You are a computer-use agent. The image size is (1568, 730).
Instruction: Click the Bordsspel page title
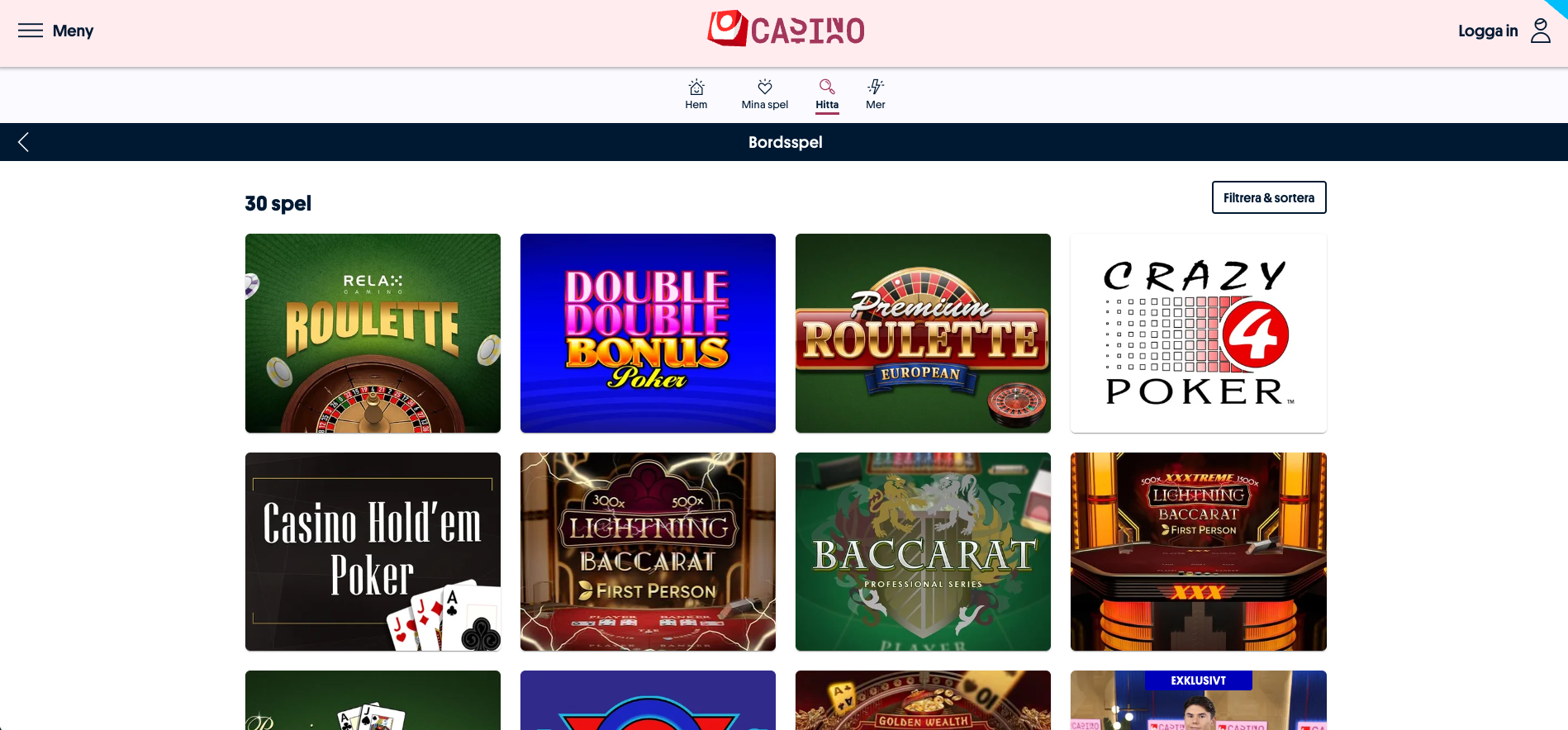785,142
